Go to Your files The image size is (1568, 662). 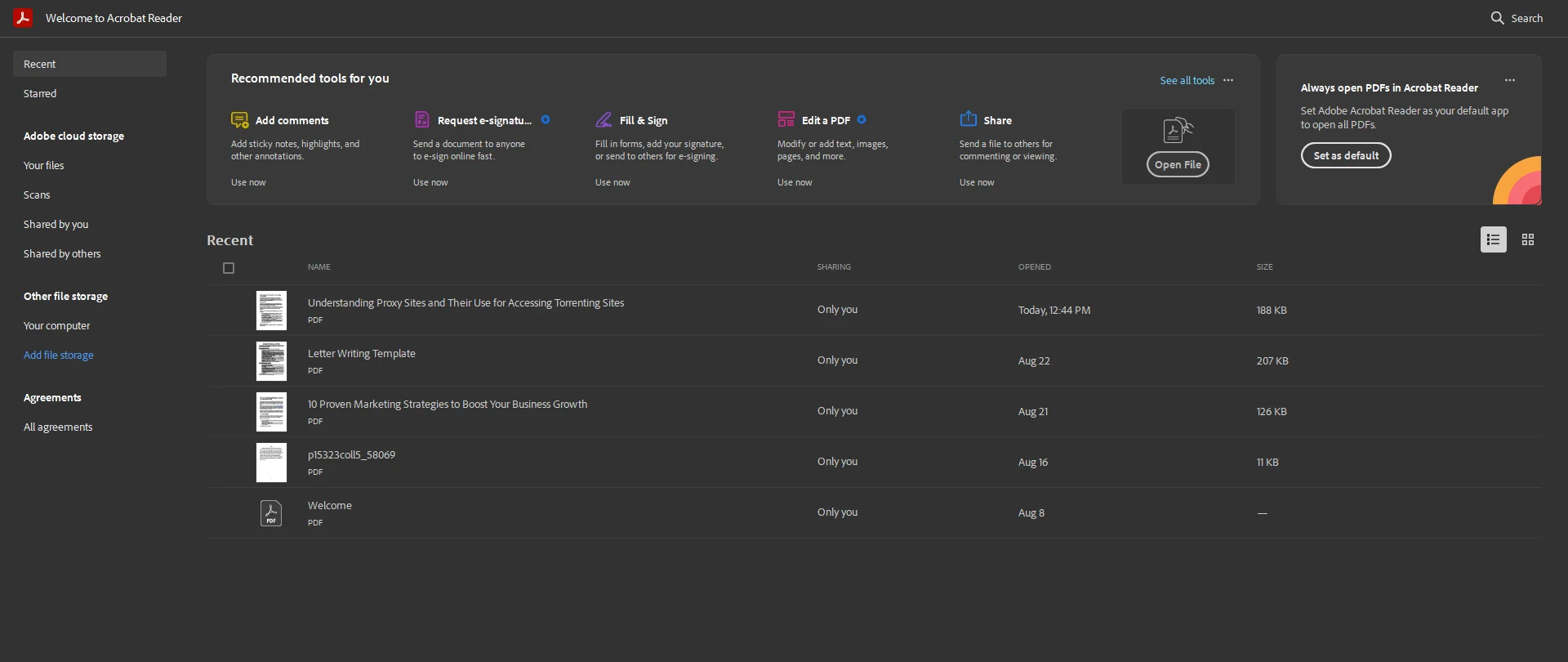pos(43,165)
